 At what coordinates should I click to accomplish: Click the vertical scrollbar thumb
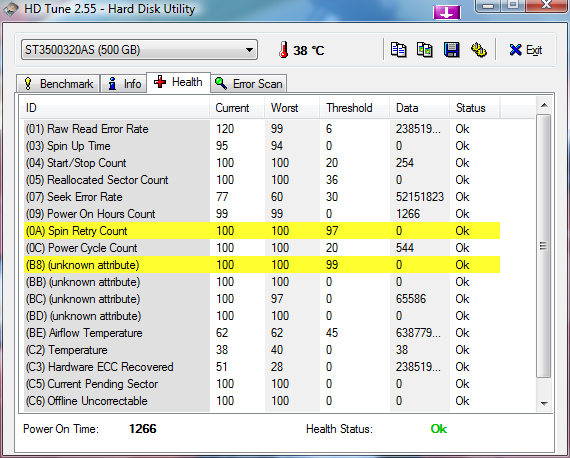tap(544, 246)
